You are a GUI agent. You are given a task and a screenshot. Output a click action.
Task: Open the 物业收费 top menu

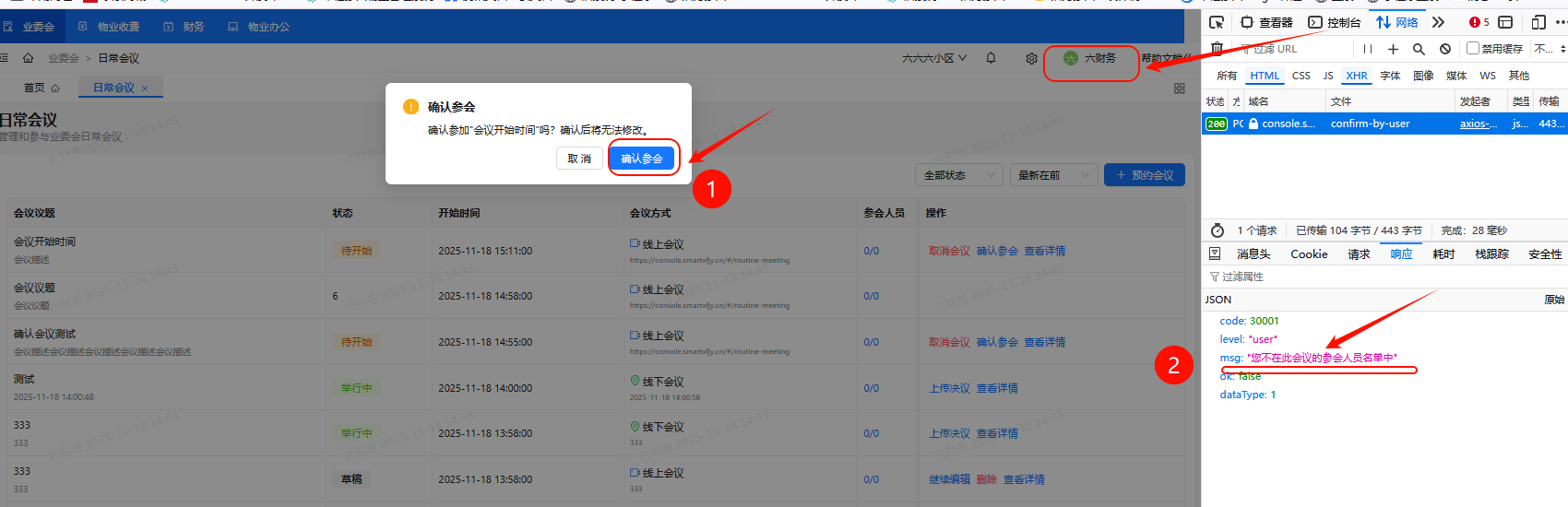point(110,27)
